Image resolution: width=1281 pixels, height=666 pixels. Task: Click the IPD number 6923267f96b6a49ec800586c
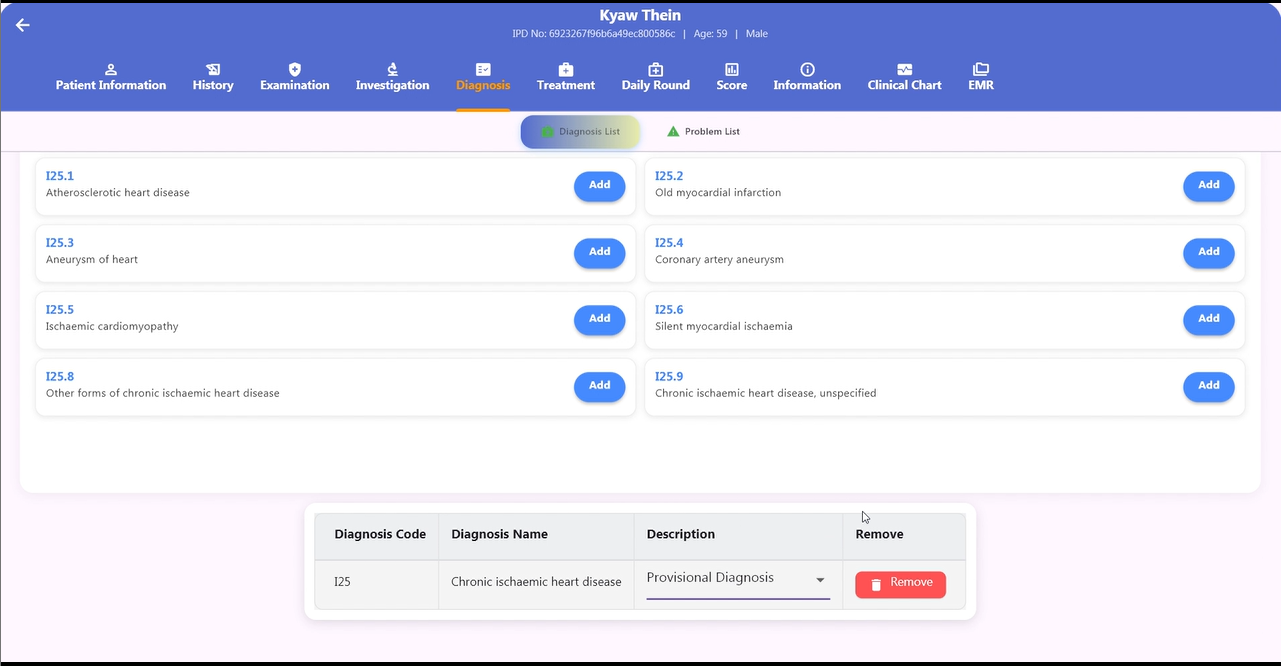(x=612, y=34)
